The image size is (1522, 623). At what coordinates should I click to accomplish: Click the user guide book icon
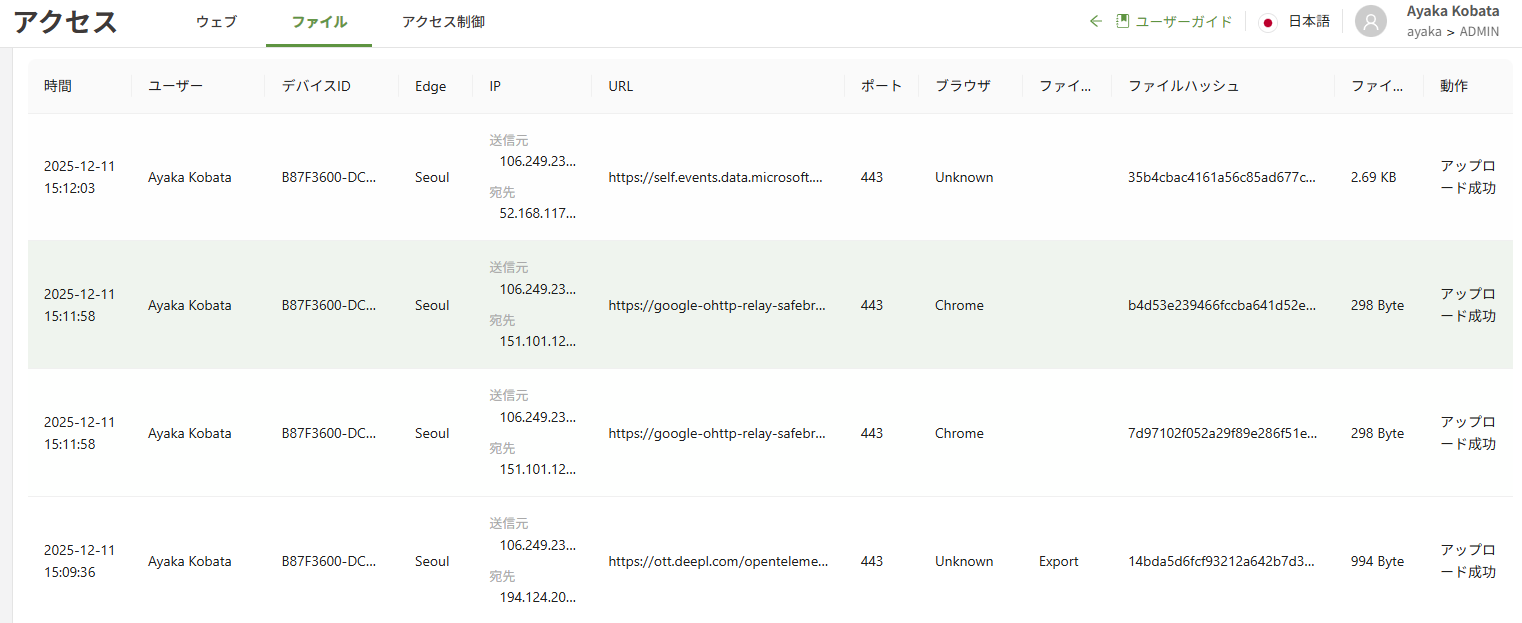tap(1123, 21)
